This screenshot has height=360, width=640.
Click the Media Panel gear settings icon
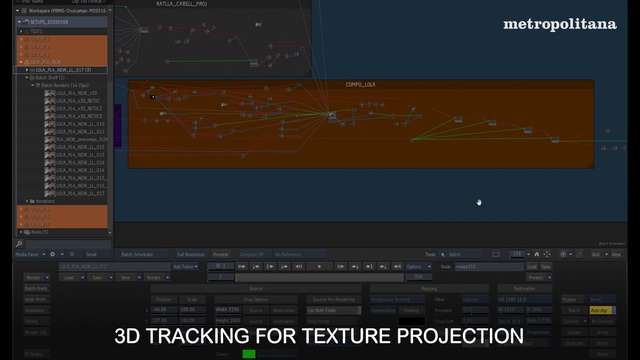click(x=53, y=254)
